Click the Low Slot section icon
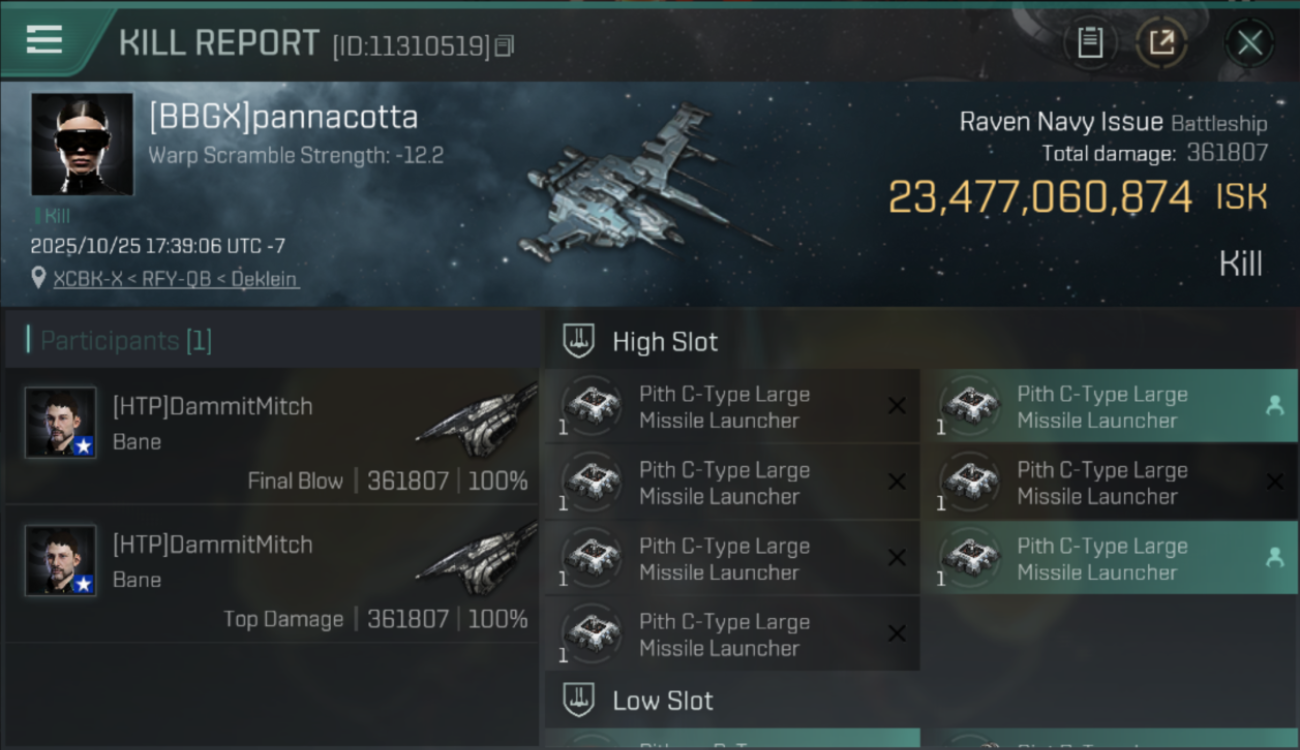This screenshot has width=1300, height=750. (579, 700)
